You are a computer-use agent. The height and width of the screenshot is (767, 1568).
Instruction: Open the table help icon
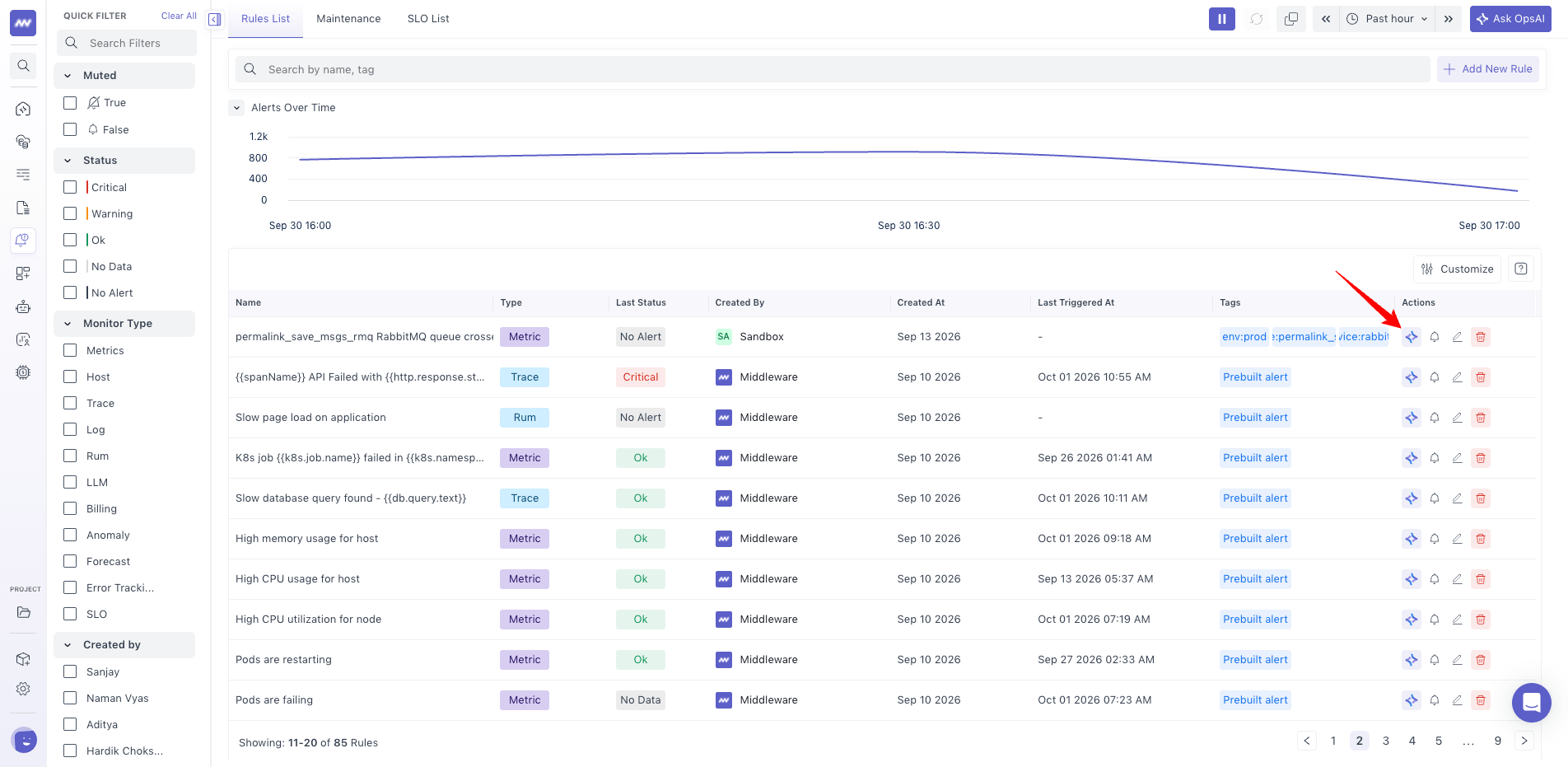(1521, 269)
